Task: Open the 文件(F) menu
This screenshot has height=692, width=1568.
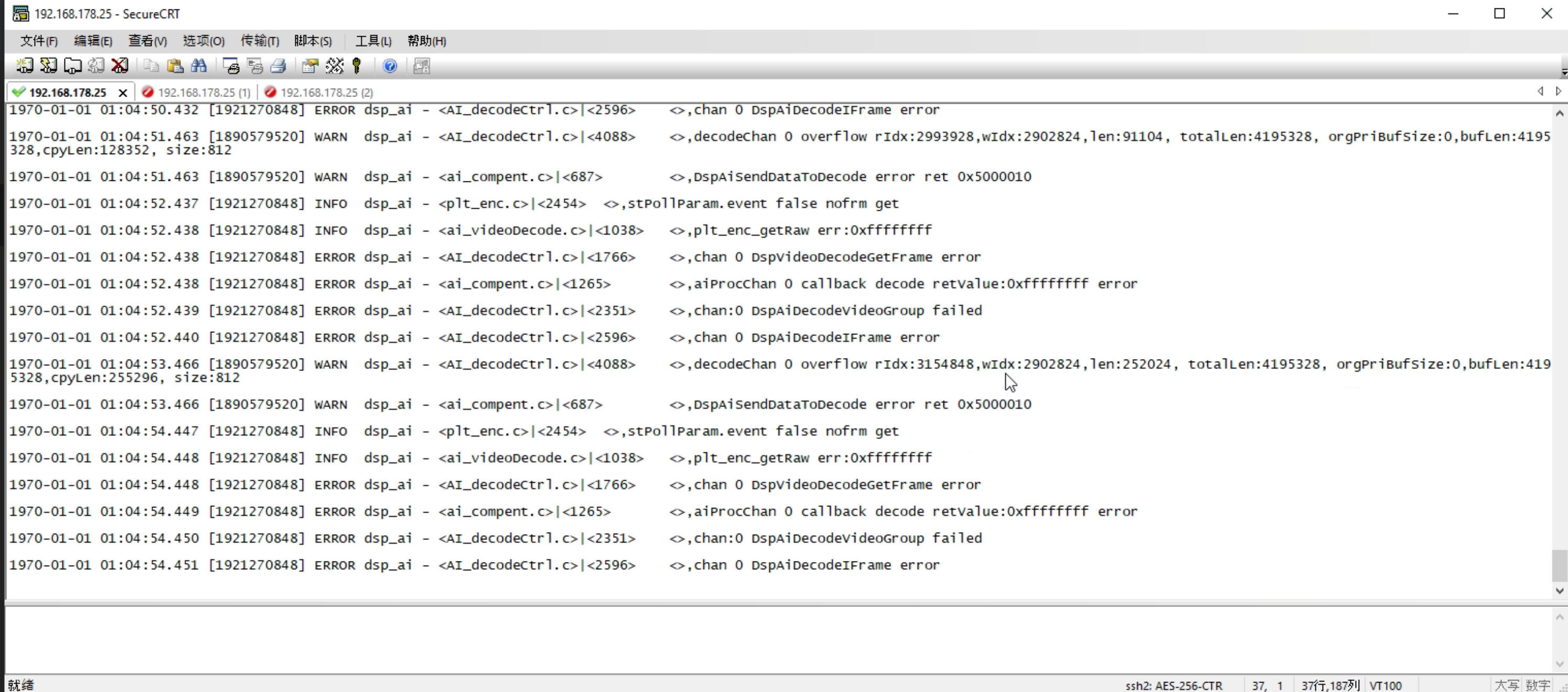Action: 39,41
